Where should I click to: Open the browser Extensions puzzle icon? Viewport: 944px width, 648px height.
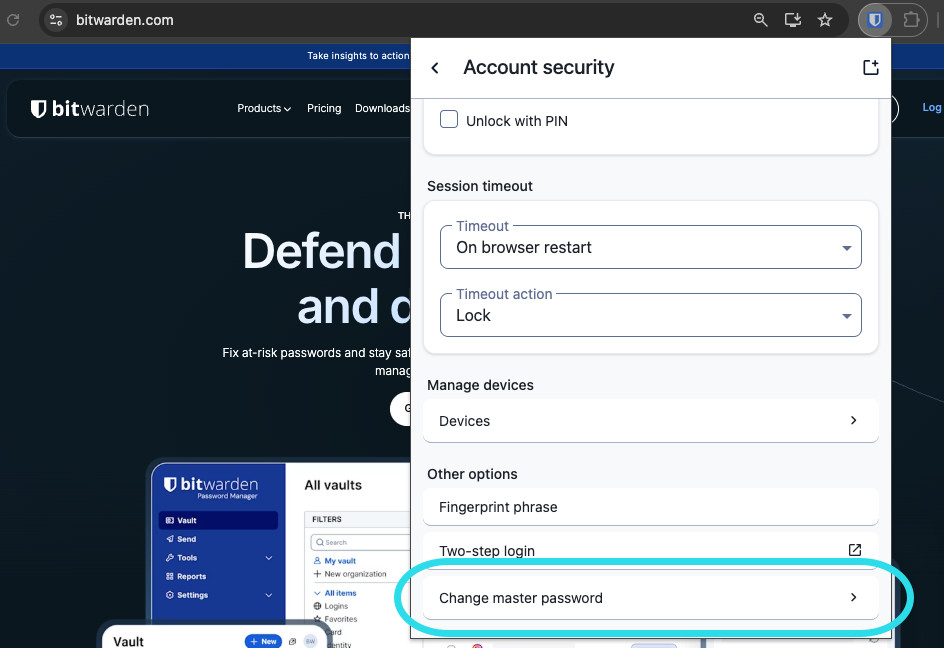(911, 20)
